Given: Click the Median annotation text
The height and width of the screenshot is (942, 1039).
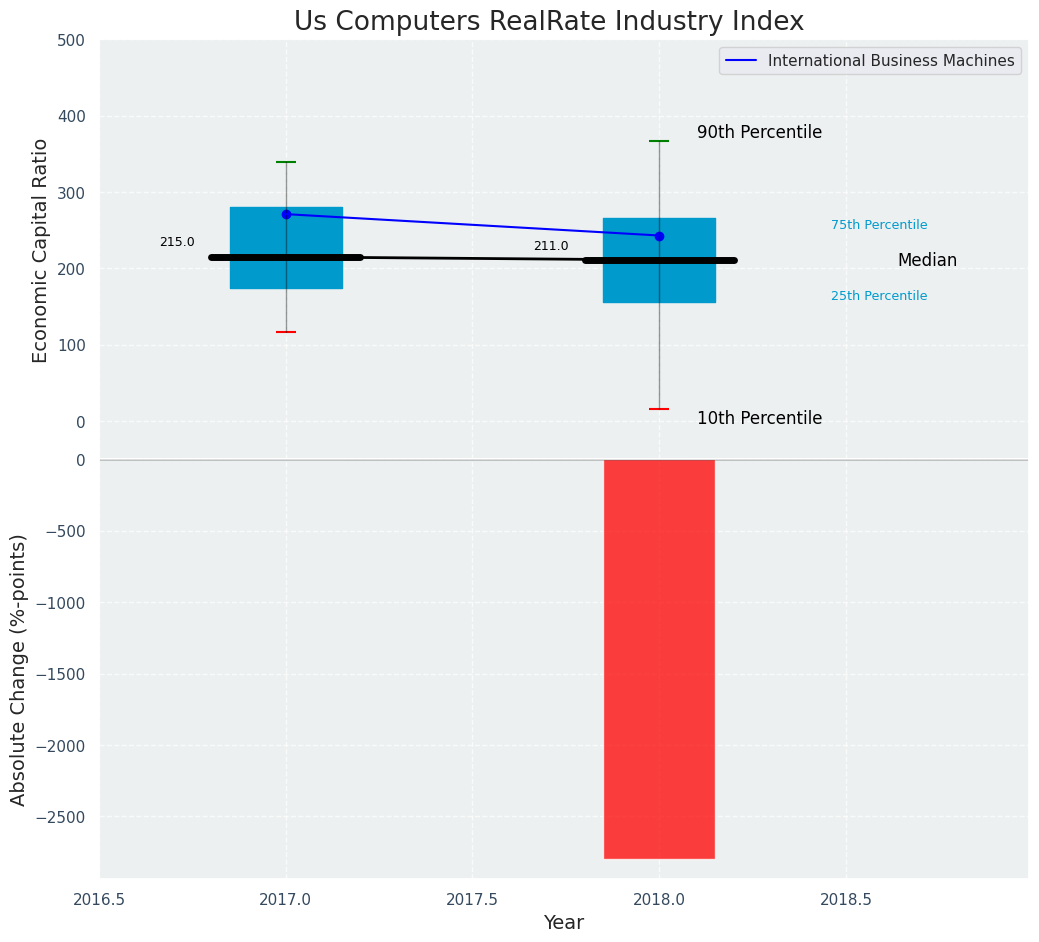Looking at the screenshot, I should coord(927,260).
